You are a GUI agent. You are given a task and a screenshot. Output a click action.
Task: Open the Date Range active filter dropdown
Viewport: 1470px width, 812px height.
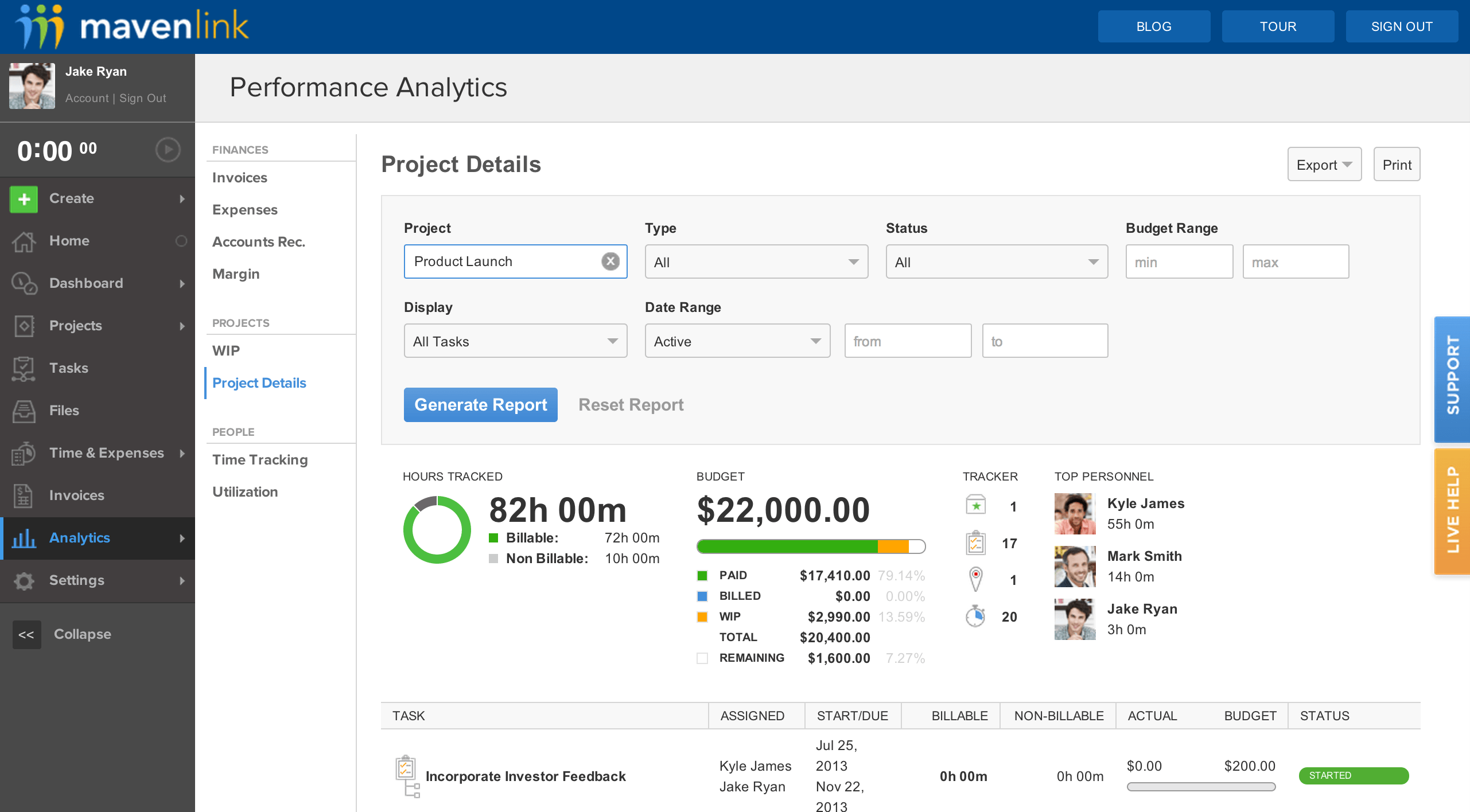click(734, 341)
